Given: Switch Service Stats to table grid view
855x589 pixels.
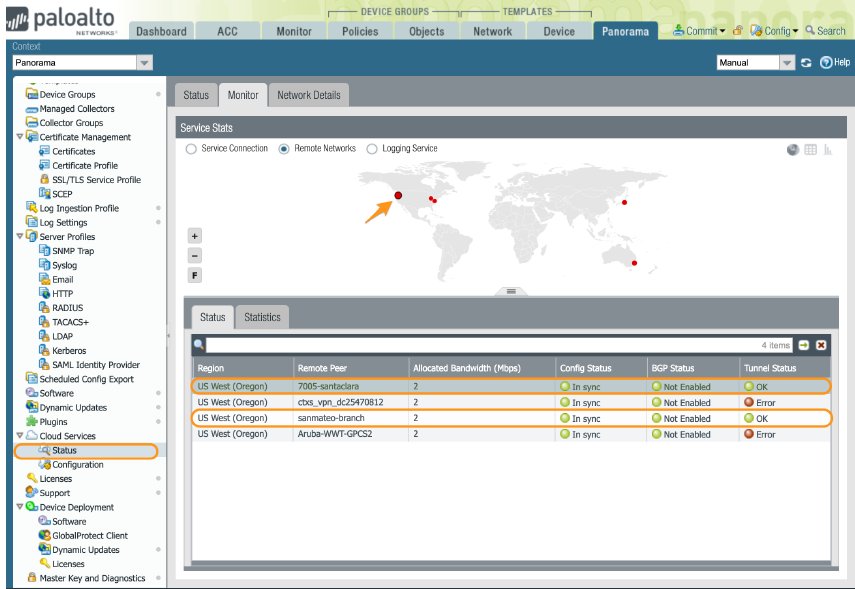Looking at the screenshot, I should [810, 150].
